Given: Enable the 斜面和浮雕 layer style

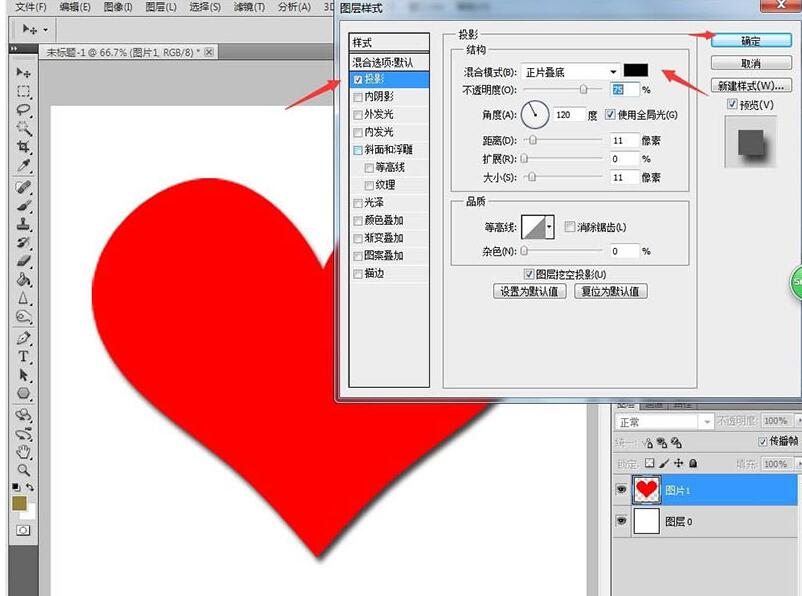Looking at the screenshot, I should pyautogui.click(x=358, y=149).
